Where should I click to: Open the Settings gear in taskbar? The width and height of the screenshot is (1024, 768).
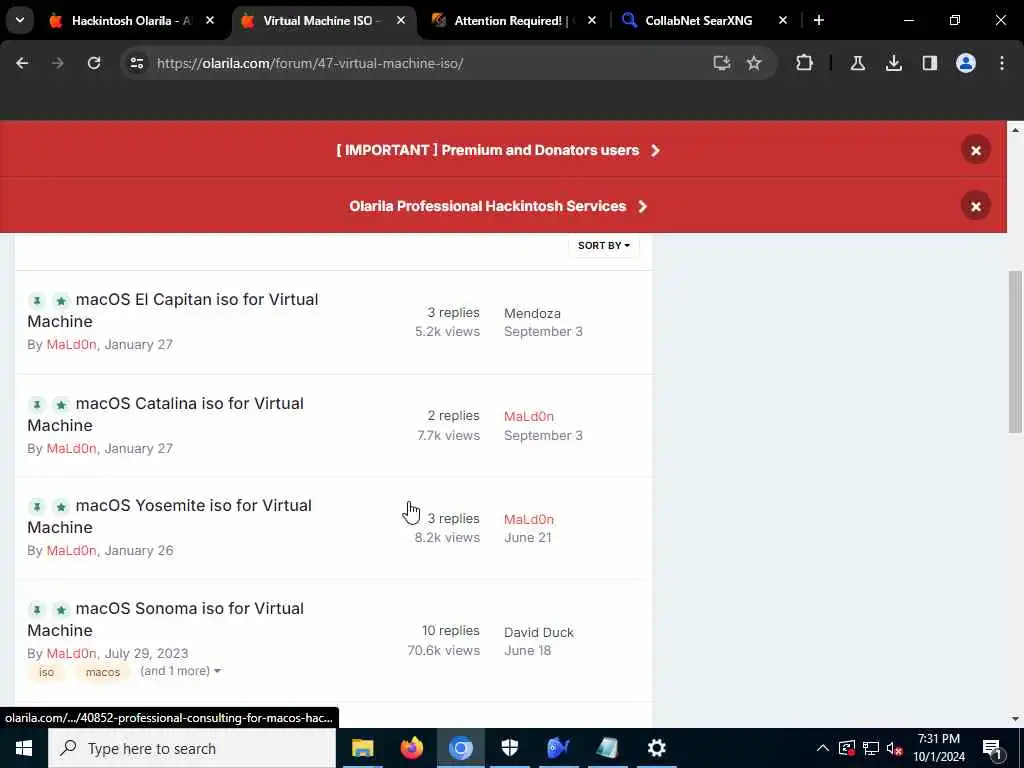point(656,748)
